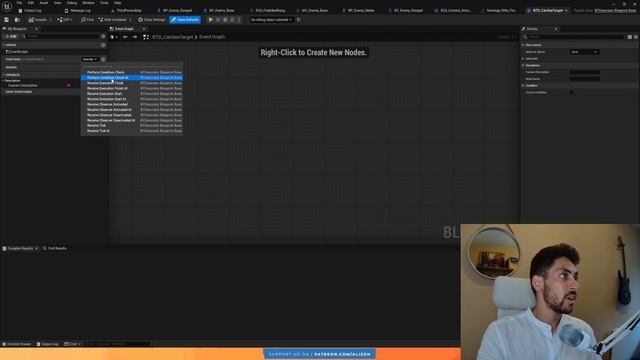This screenshot has width=640, height=360.
Task: Switch to the AIC_Enemy_Base tab
Action: click(313, 11)
